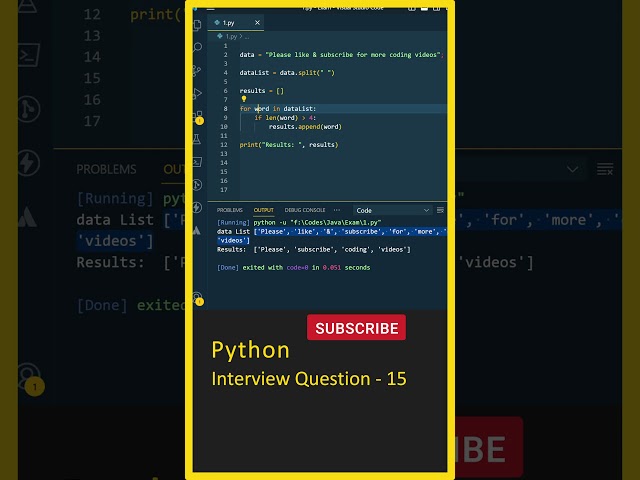Switch to OUTPUT tab in front window
This screenshot has width=640, height=480.
264,210
